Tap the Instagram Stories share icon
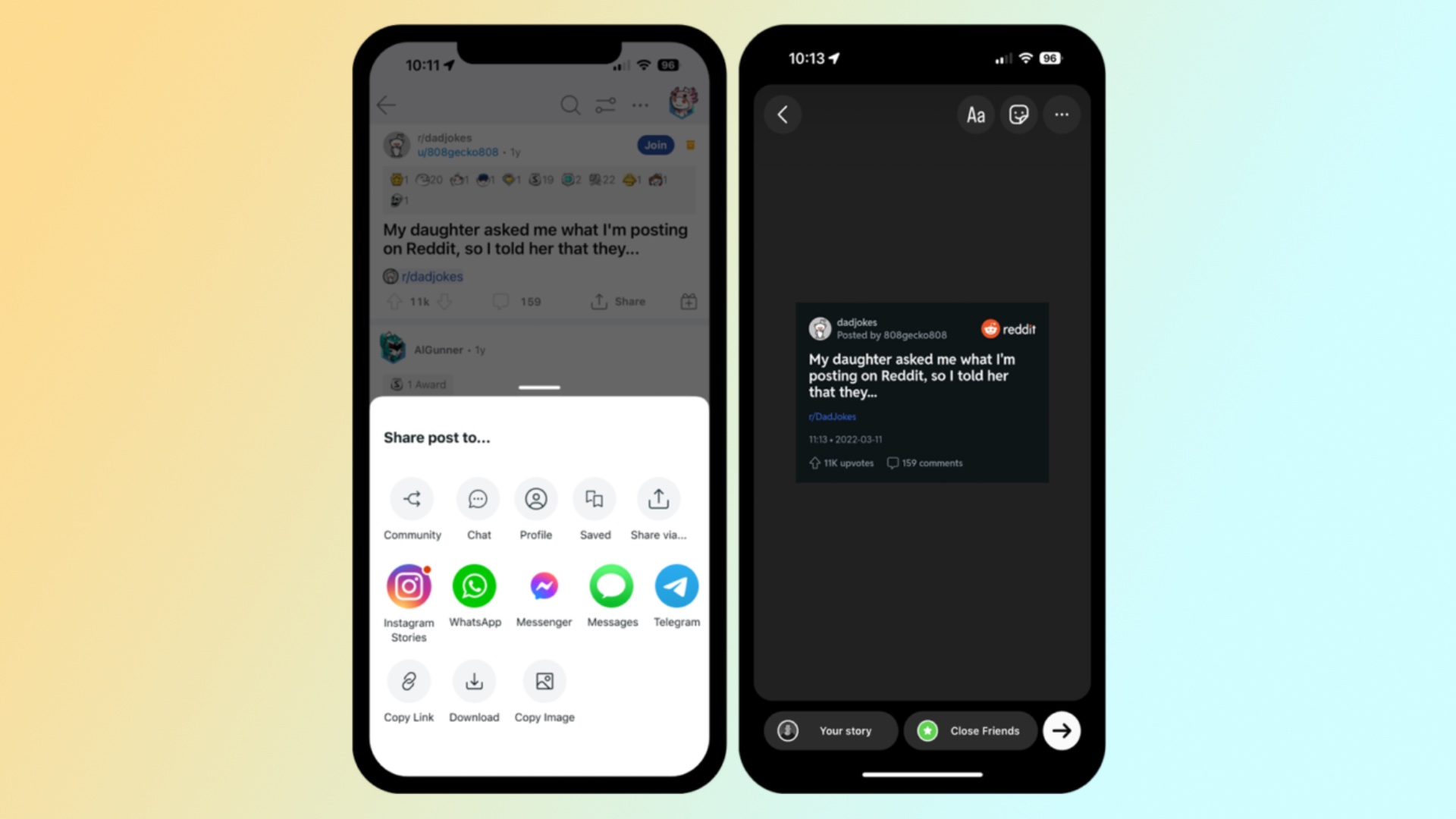Screen dimensions: 1456x819 [409, 585]
